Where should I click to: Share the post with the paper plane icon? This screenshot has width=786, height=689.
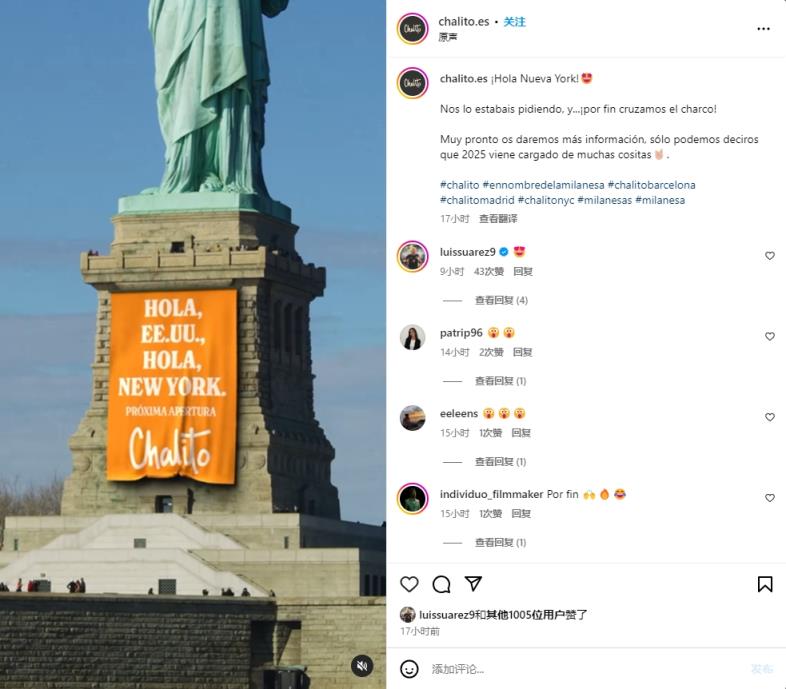[x=473, y=584]
